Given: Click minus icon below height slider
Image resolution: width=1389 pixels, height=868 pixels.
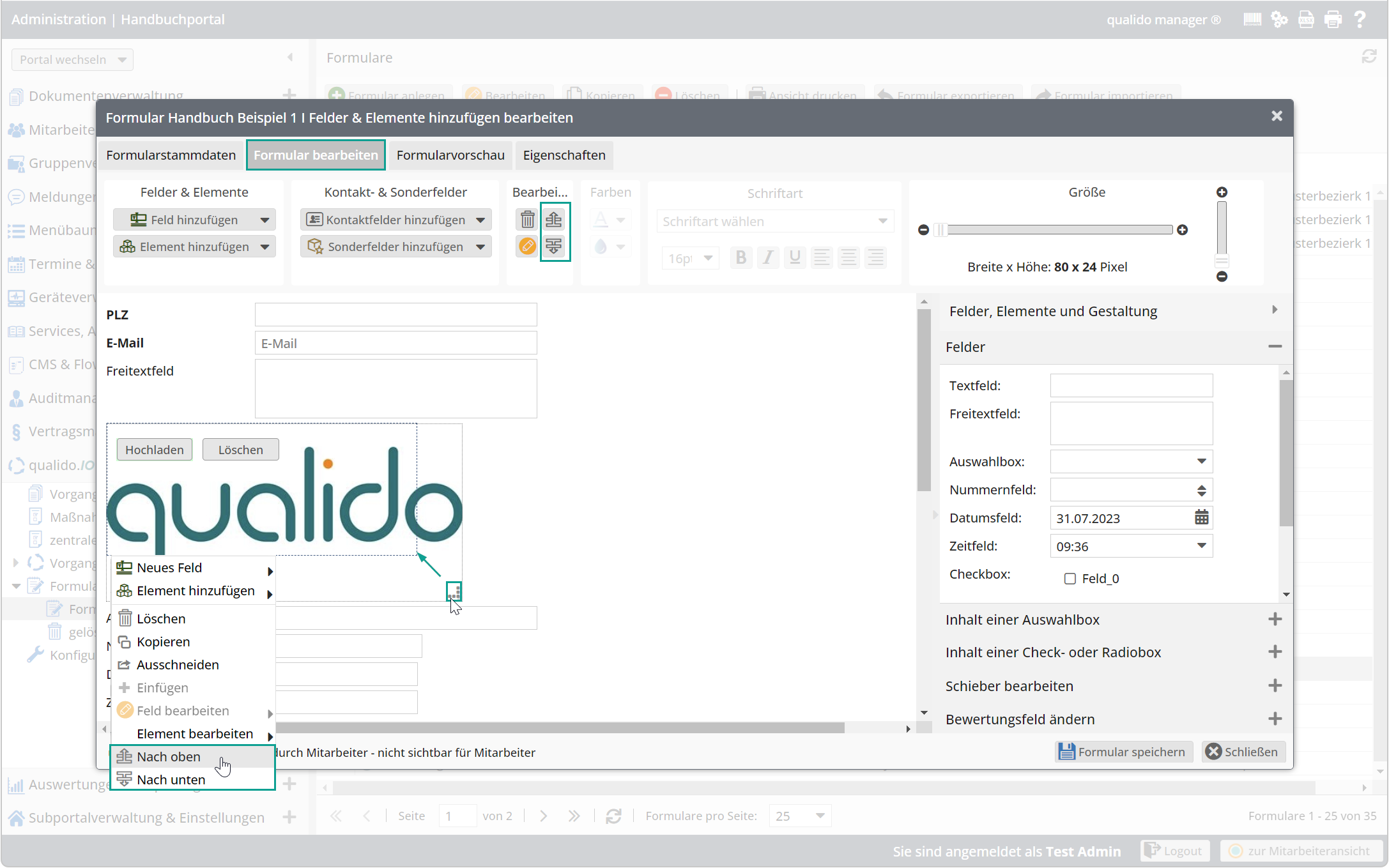Looking at the screenshot, I should pos(1222,277).
